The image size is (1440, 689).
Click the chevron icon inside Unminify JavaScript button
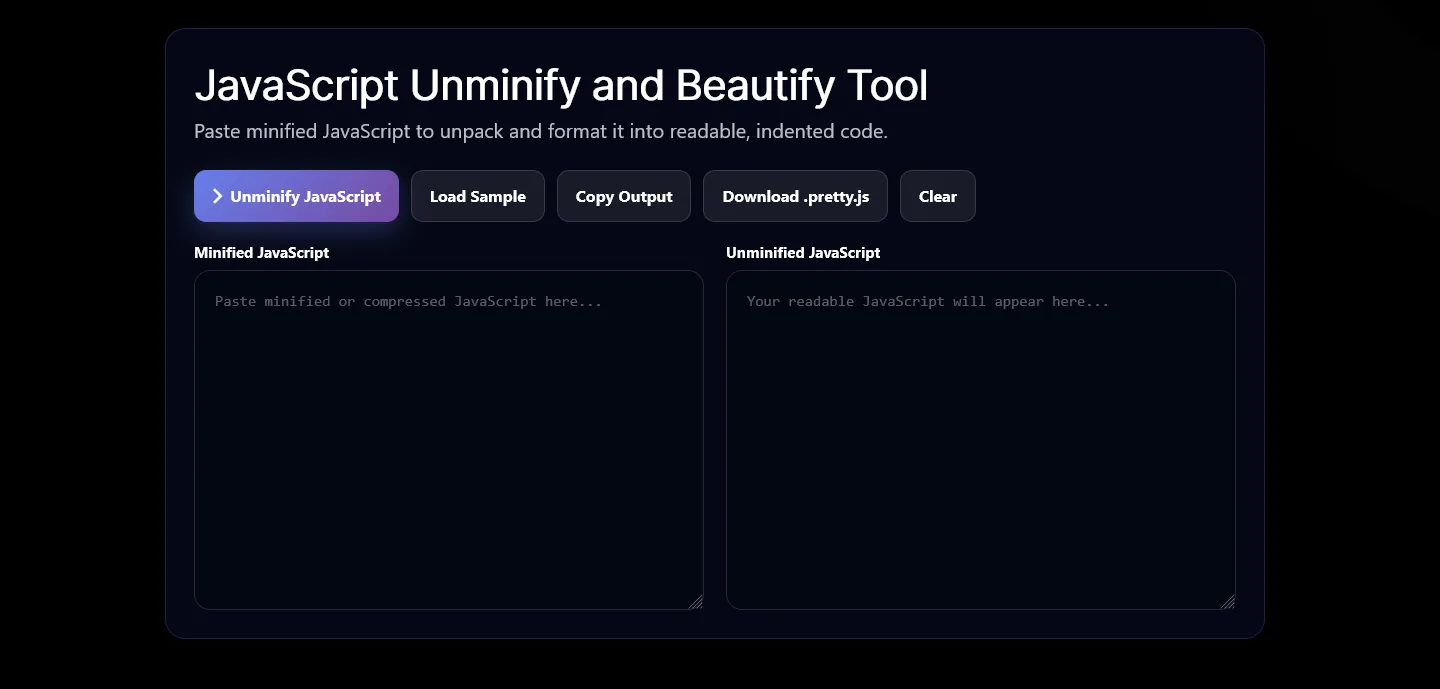pyautogui.click(x=218, y=196)
